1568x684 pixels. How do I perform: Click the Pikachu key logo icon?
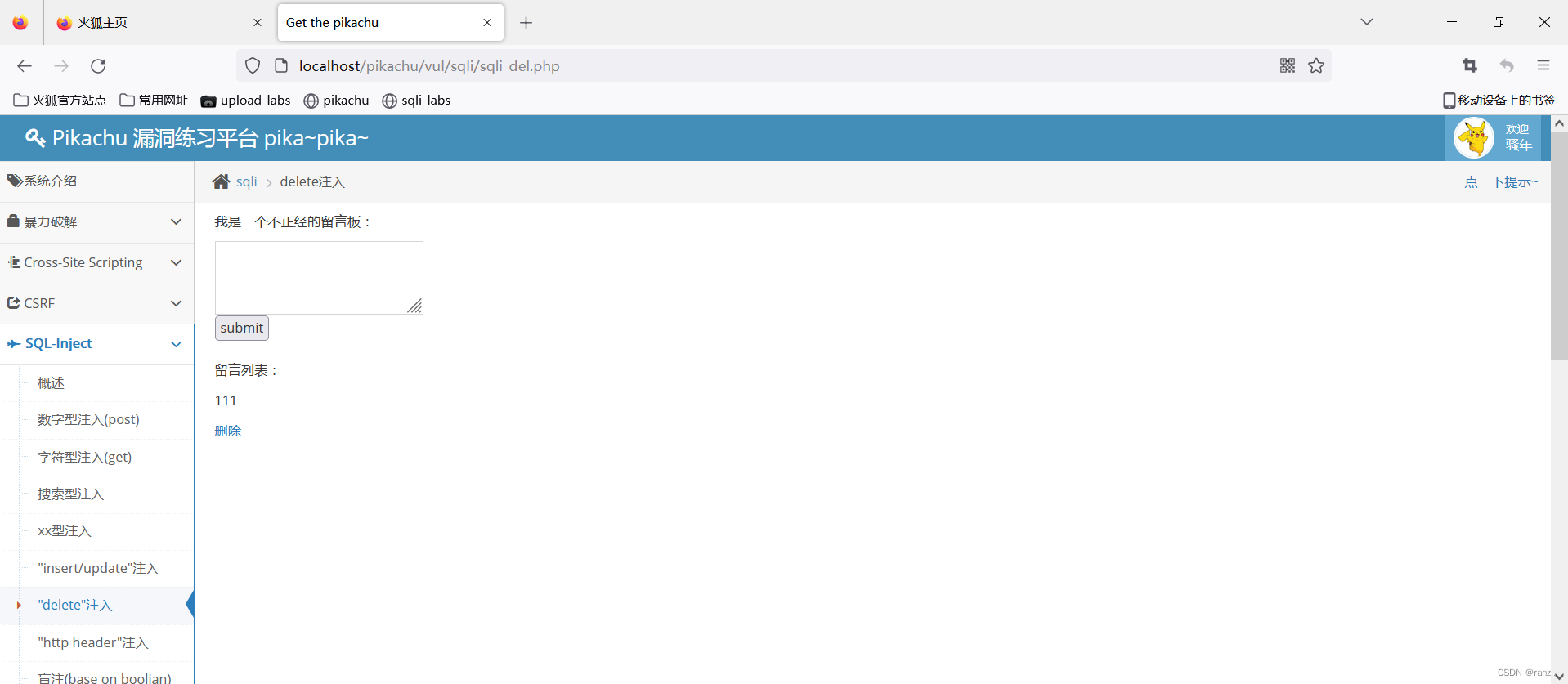pos(34,138)
